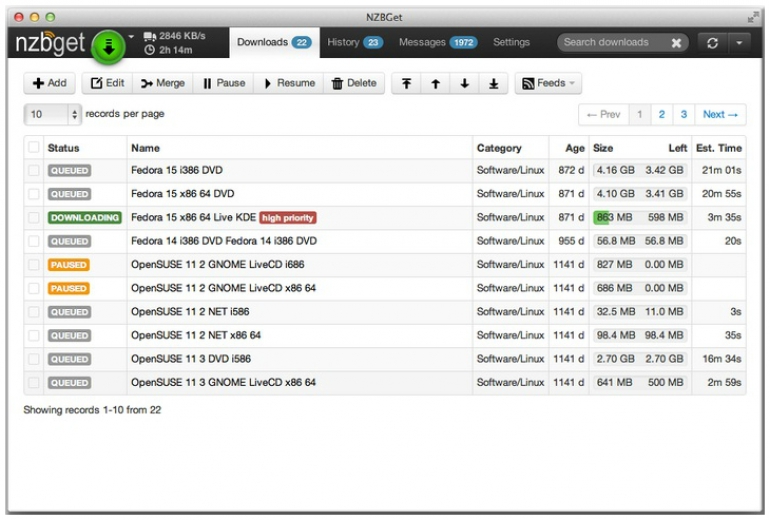The image size is (770, 520).
Task: Click PAUSED badge of OpenSUSE 11 2 GNOME LiveCD x86 64
Action: click(69, 288)
